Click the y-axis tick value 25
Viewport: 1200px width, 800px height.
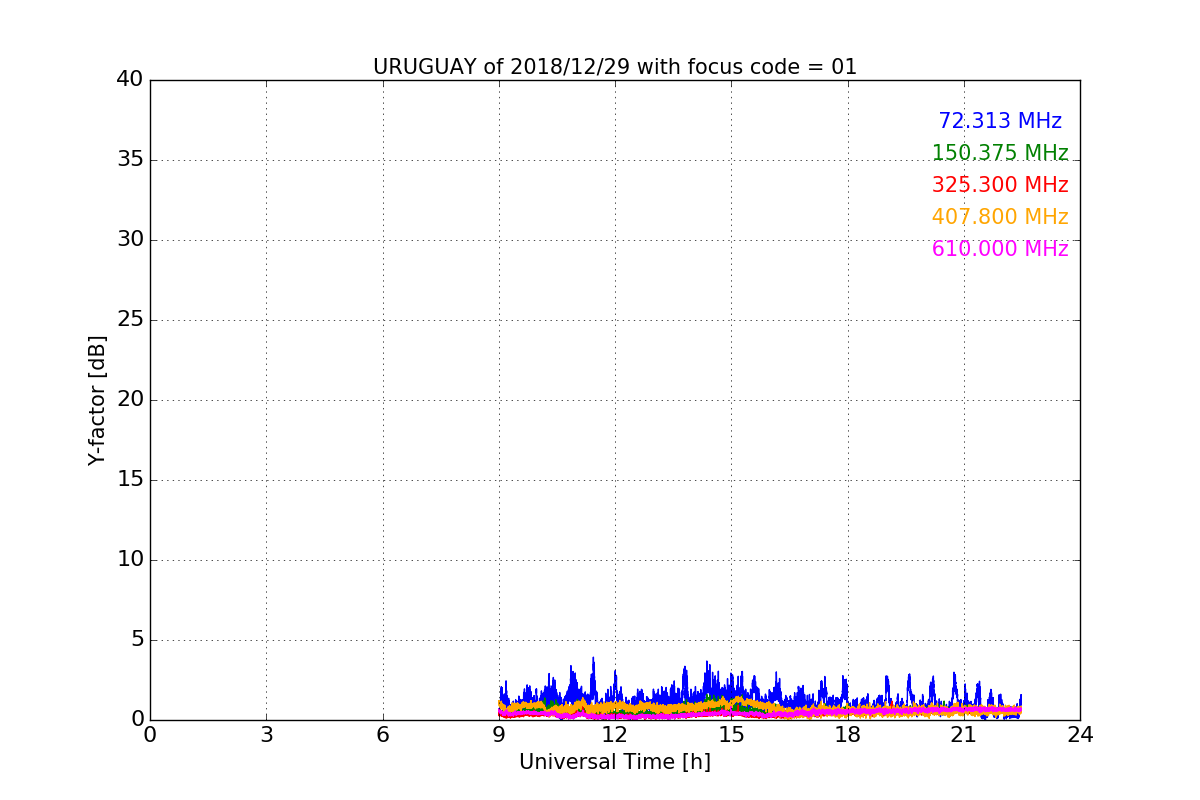(130, 320)
